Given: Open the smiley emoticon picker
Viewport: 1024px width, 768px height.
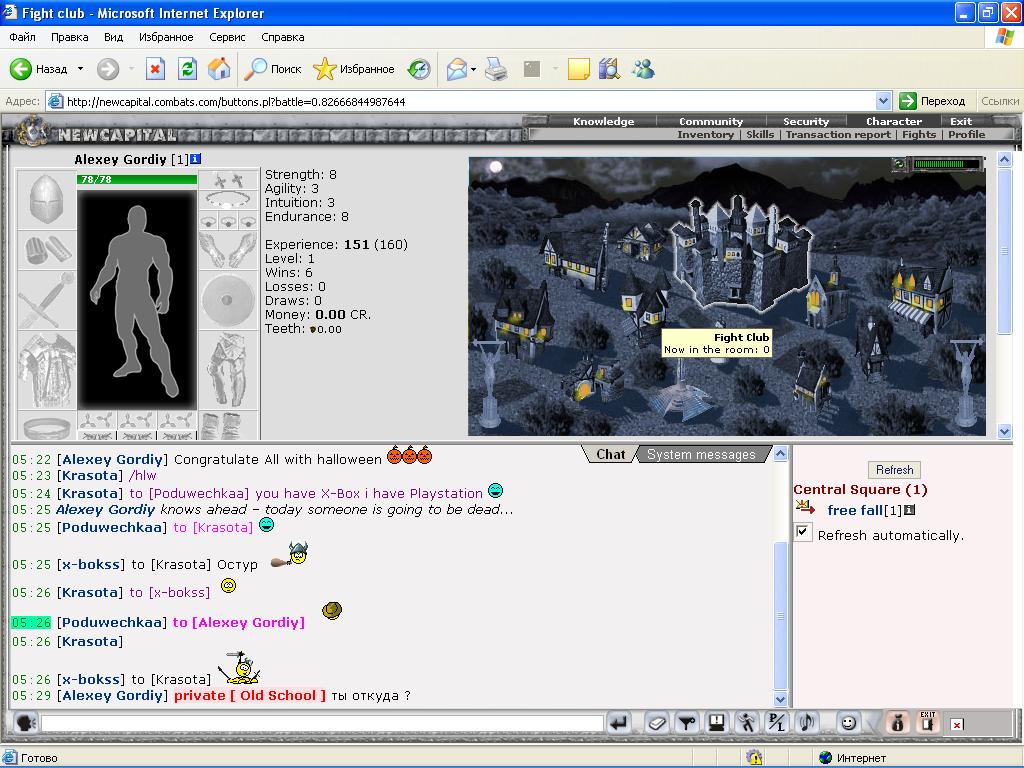Looking at the screenshot, I should [848, 723].
